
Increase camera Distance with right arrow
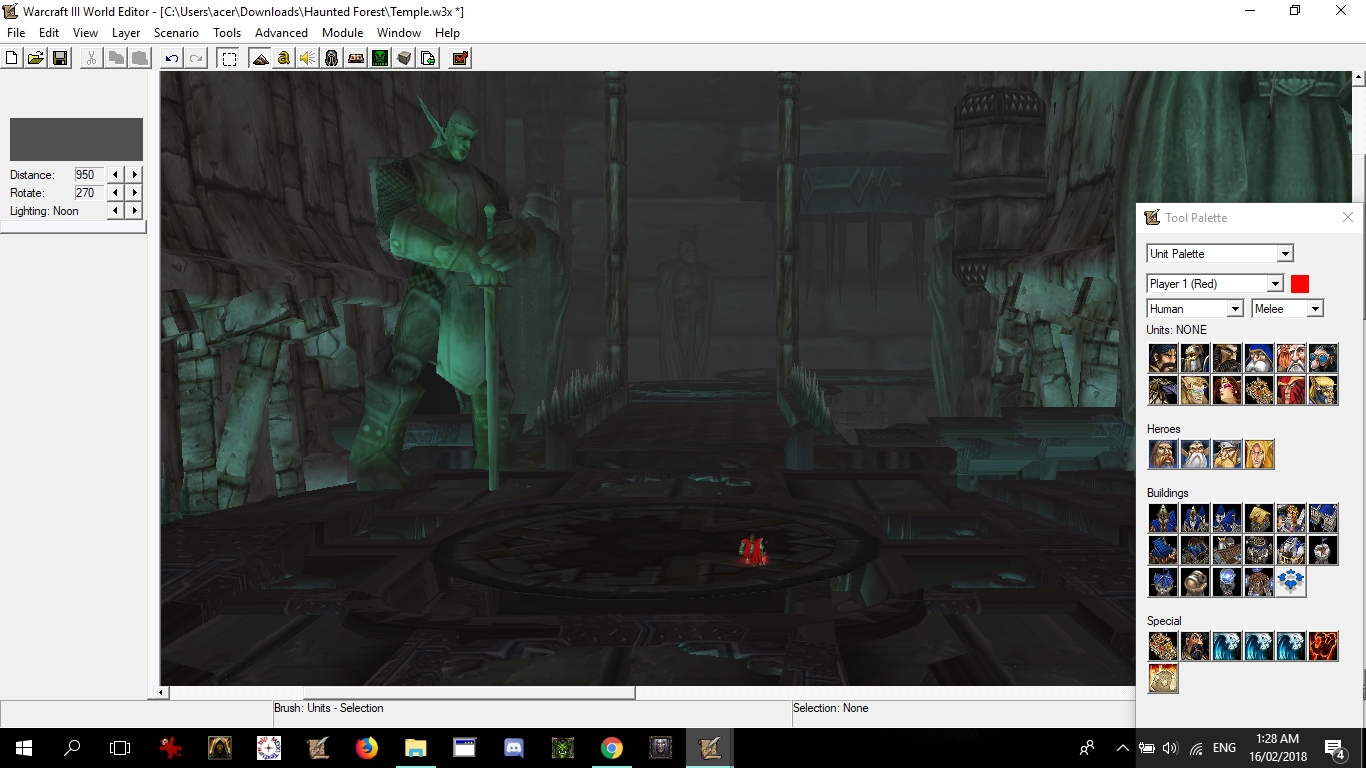[x=134, y=175]
